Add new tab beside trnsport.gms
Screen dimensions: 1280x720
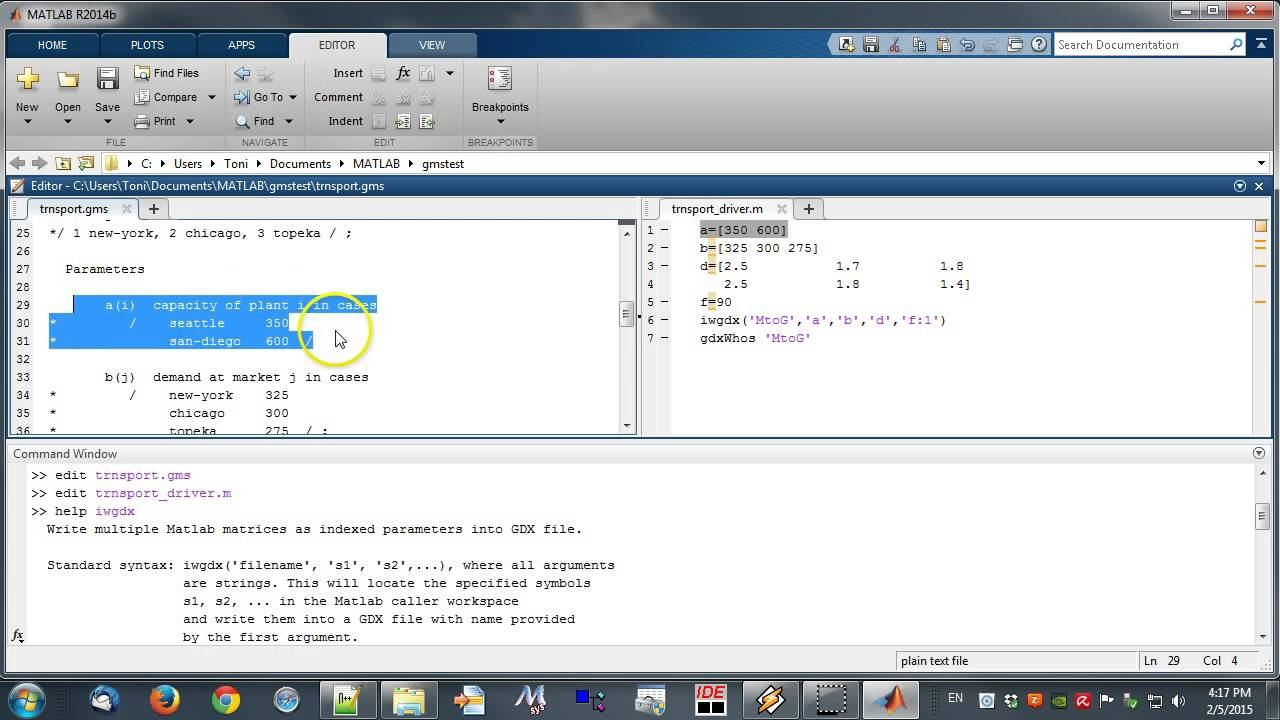click(153, 208)
